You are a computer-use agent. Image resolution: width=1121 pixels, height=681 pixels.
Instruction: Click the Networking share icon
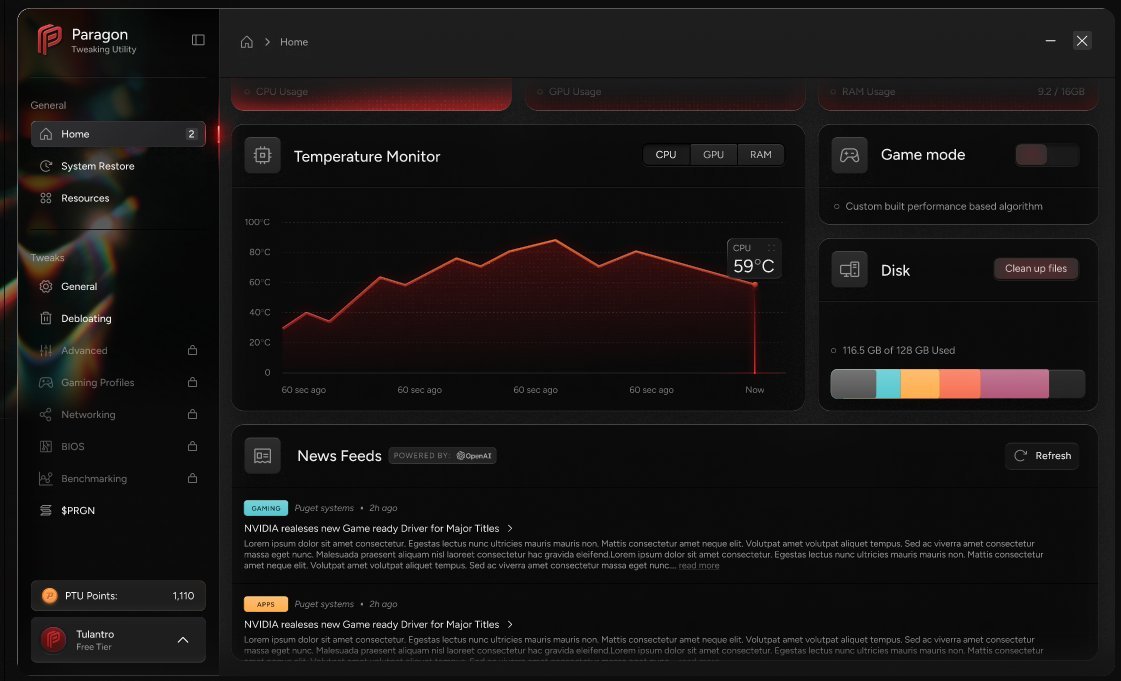(x=46, y=415)
